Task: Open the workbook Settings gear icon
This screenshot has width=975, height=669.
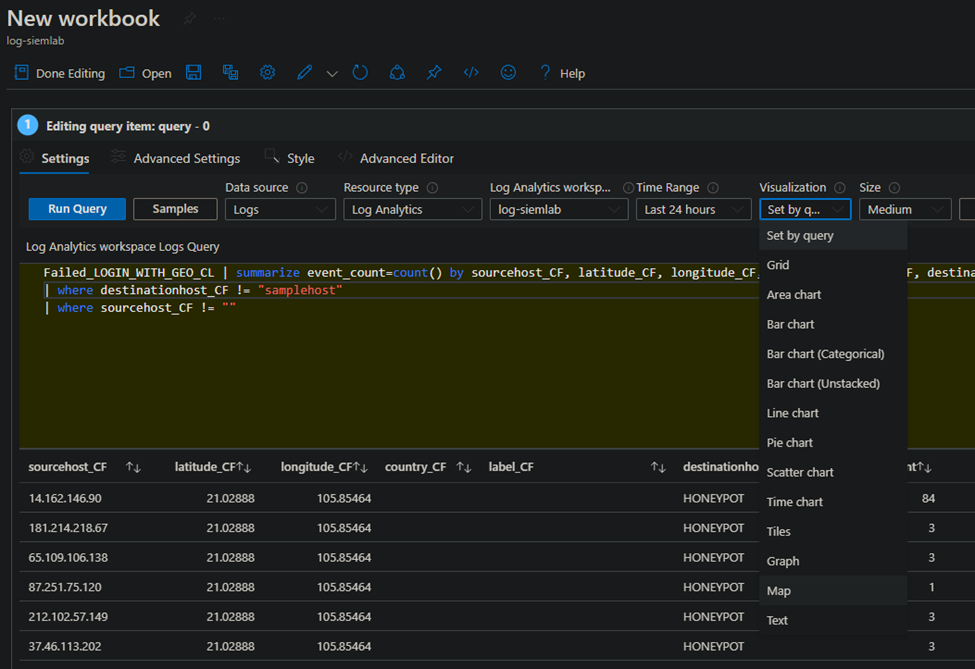Action: (x=266, y=72)
